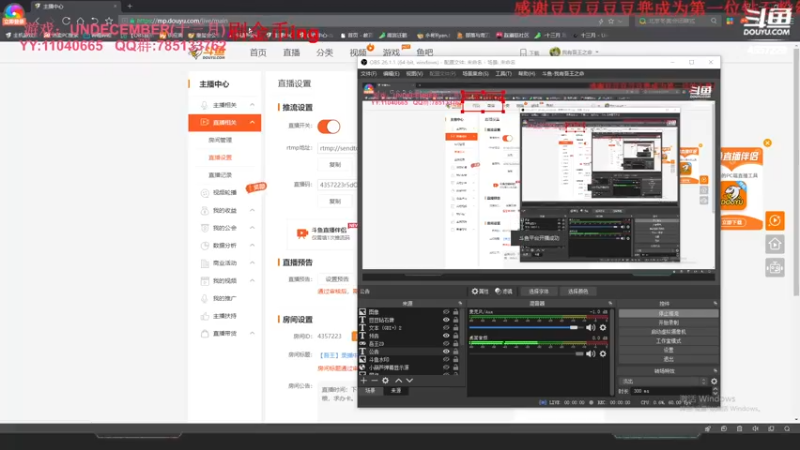Expand the 我的视频 sidebar section
The height and width of the screenshot is (450, 800).
click(x=252, y=281)
